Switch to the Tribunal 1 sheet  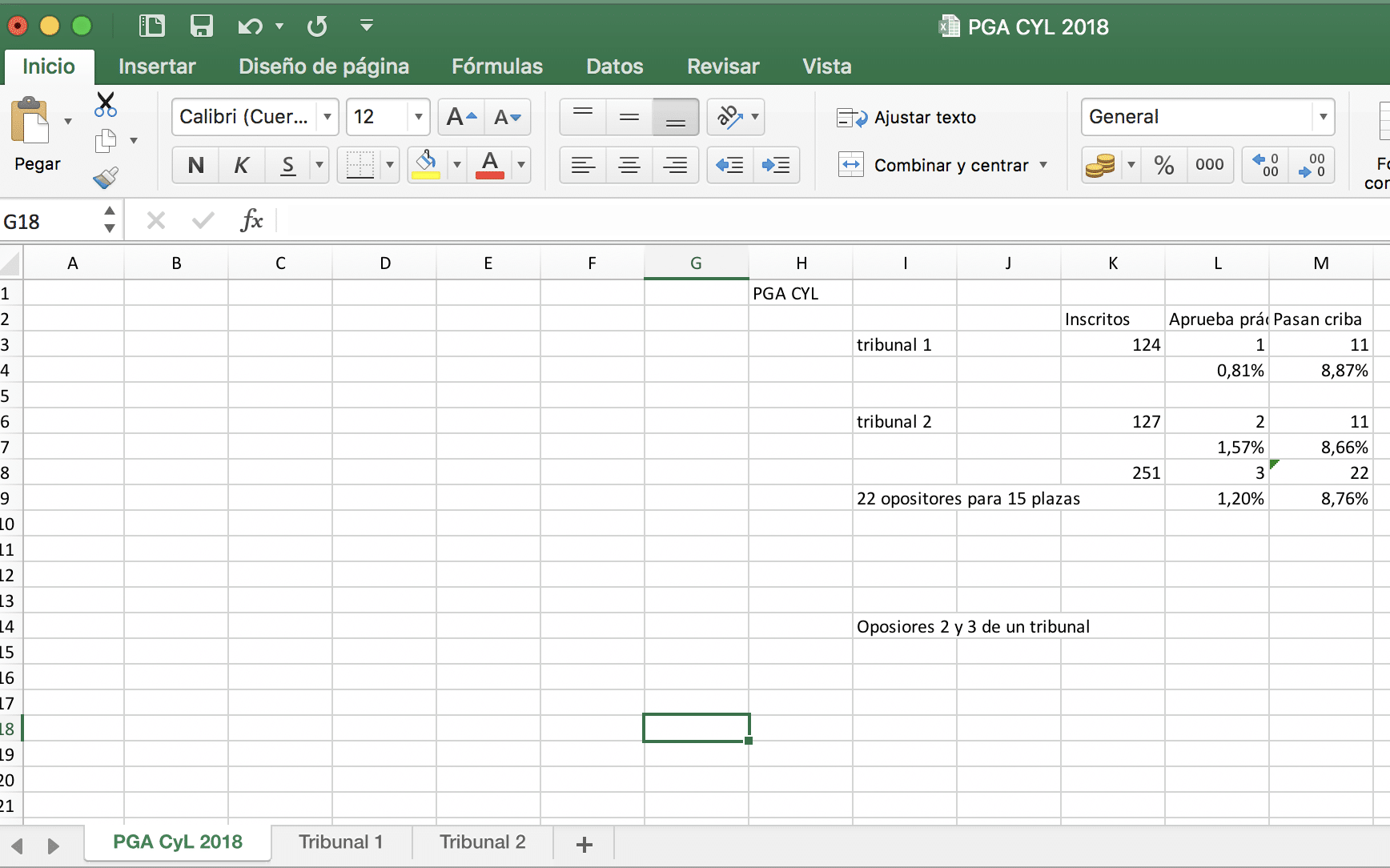coord(341,842)
